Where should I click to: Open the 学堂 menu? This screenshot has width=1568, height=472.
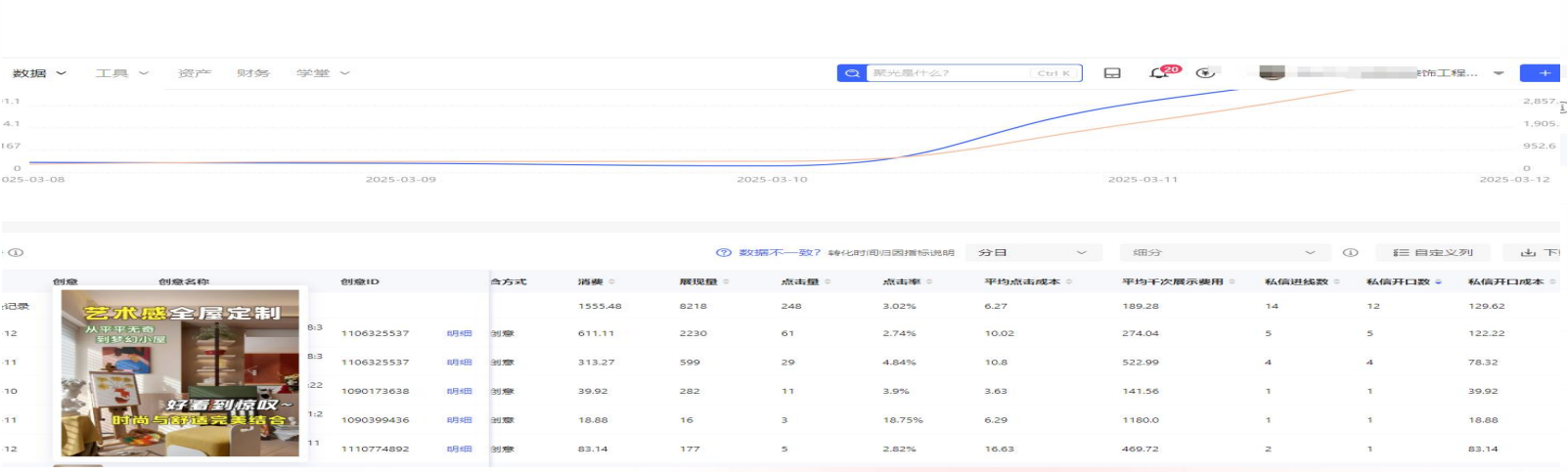pos(323,73)
